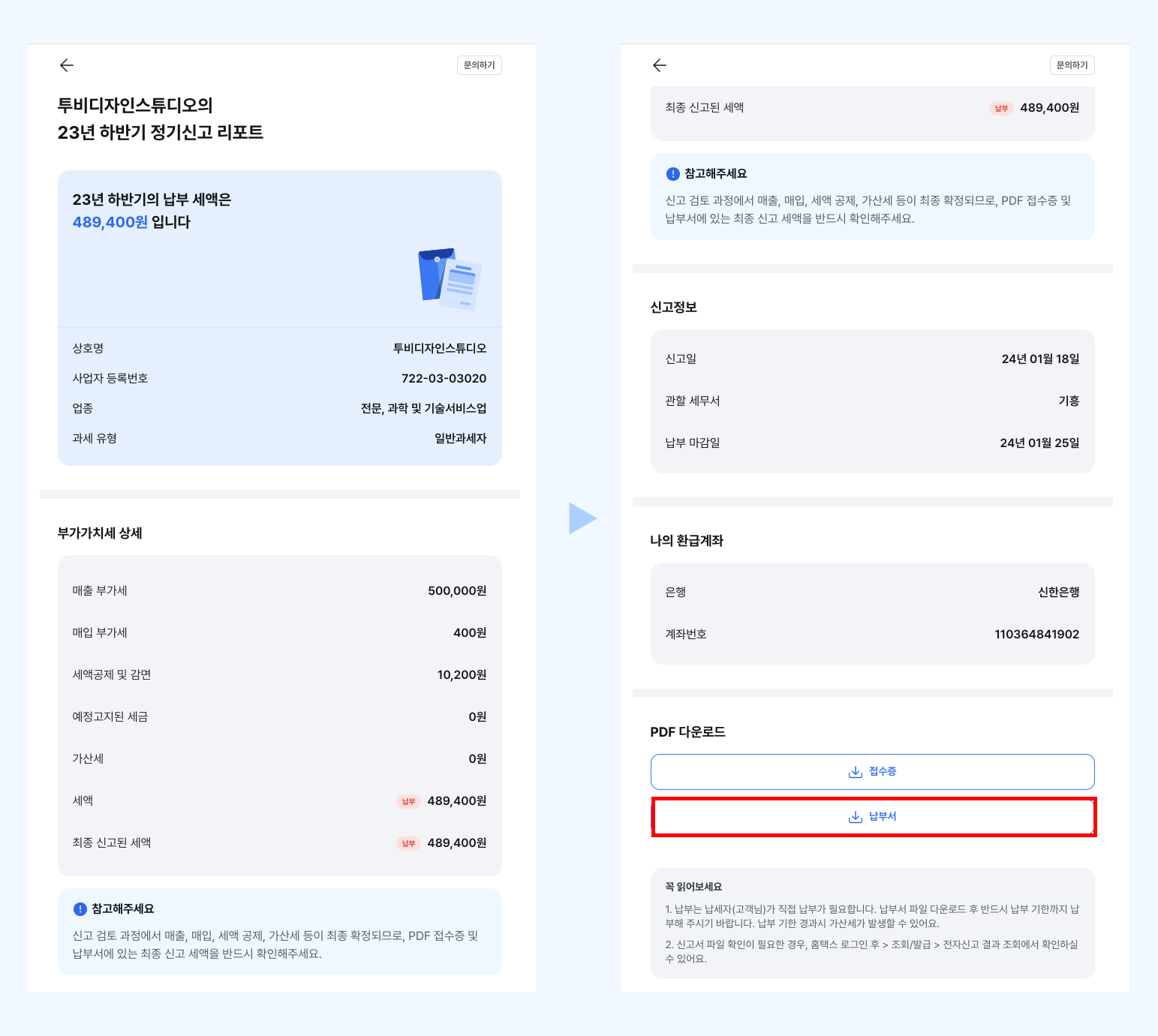The height and width of the screenshot is (1036, 1158).
Task: Click account number 110364841902
Action: coord(1037,635)
